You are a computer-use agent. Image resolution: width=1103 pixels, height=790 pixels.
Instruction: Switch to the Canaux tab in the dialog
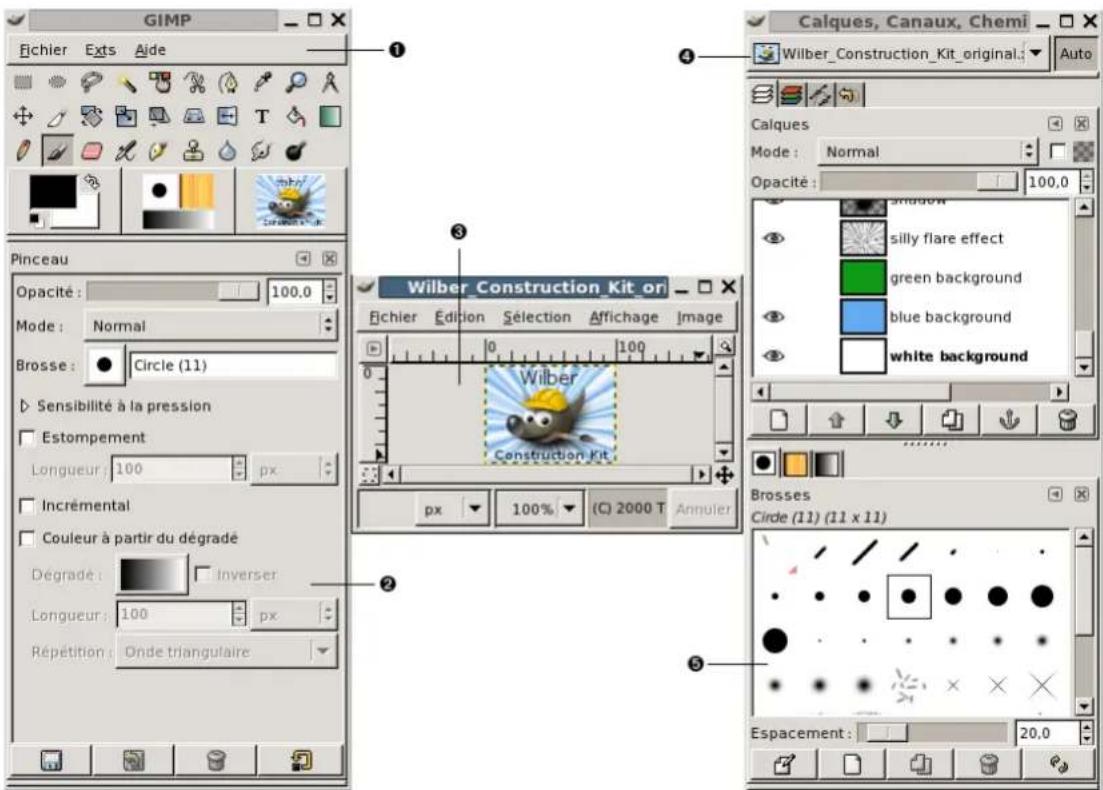tap(791, 94)
